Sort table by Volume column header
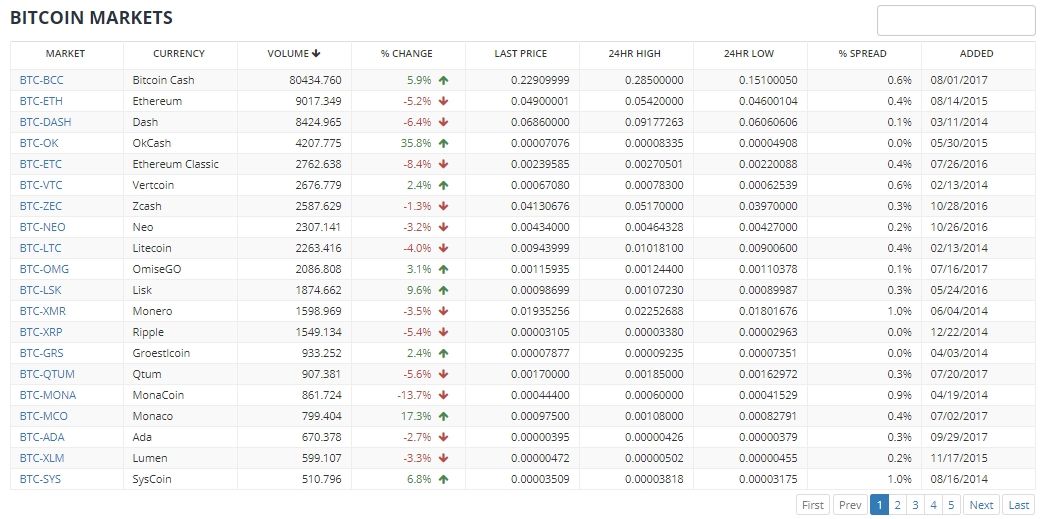Viewport: 1041px width, 519px height. click(x=294, y=54)
